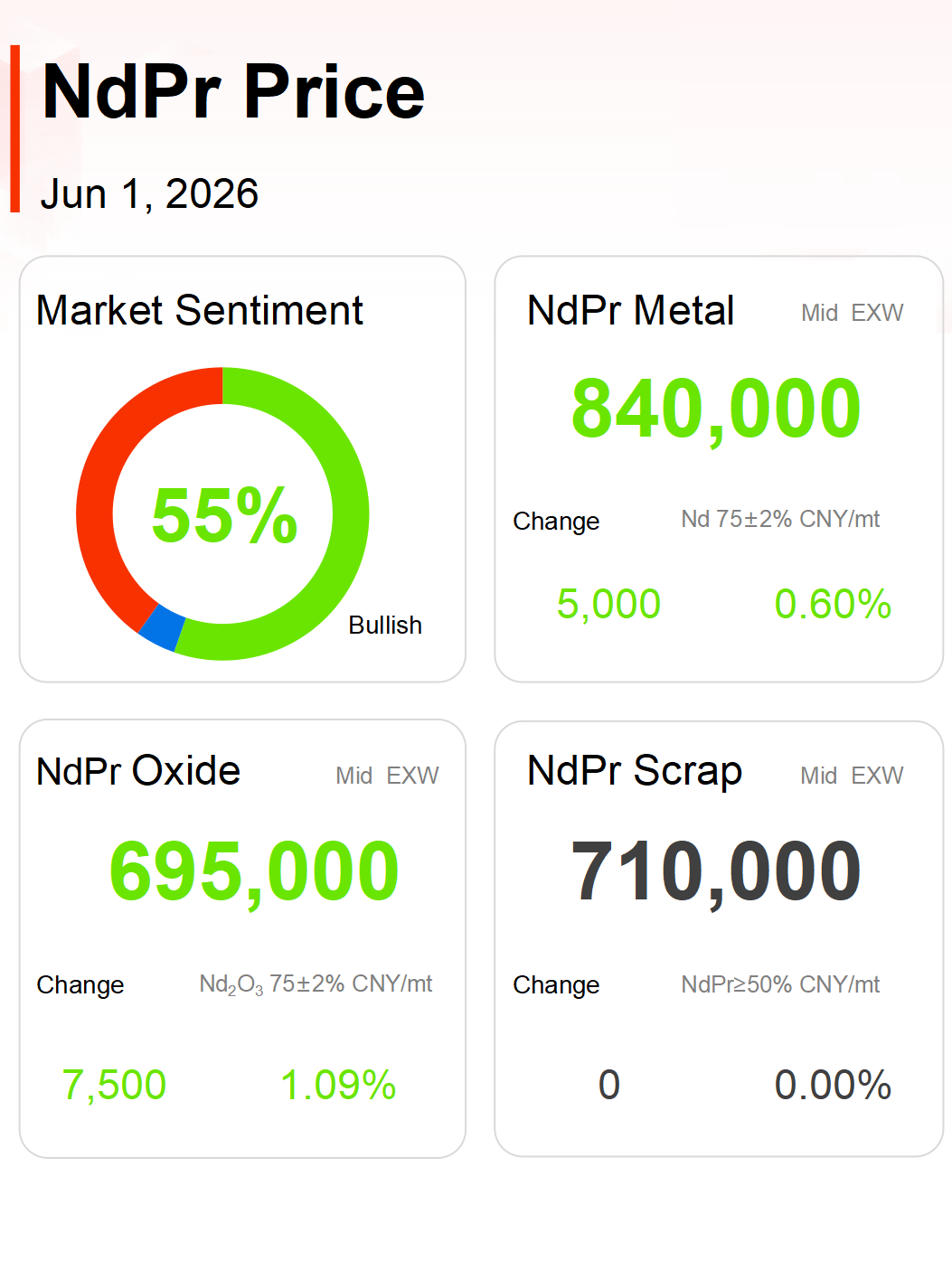Click the blue neutral donut segment
Viewport: 952px width, 1261px height.
163,627
